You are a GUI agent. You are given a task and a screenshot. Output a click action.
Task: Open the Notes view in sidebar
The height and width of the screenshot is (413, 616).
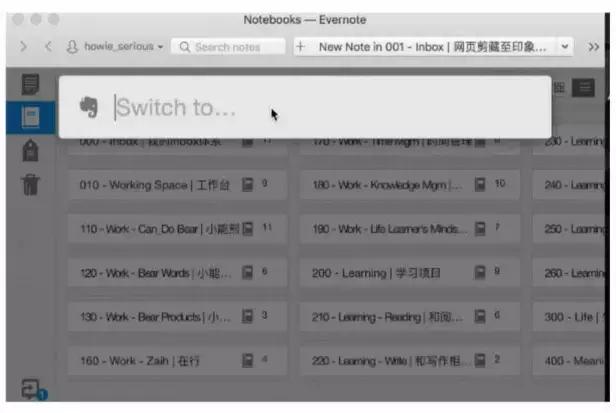[x=30, y=84]
